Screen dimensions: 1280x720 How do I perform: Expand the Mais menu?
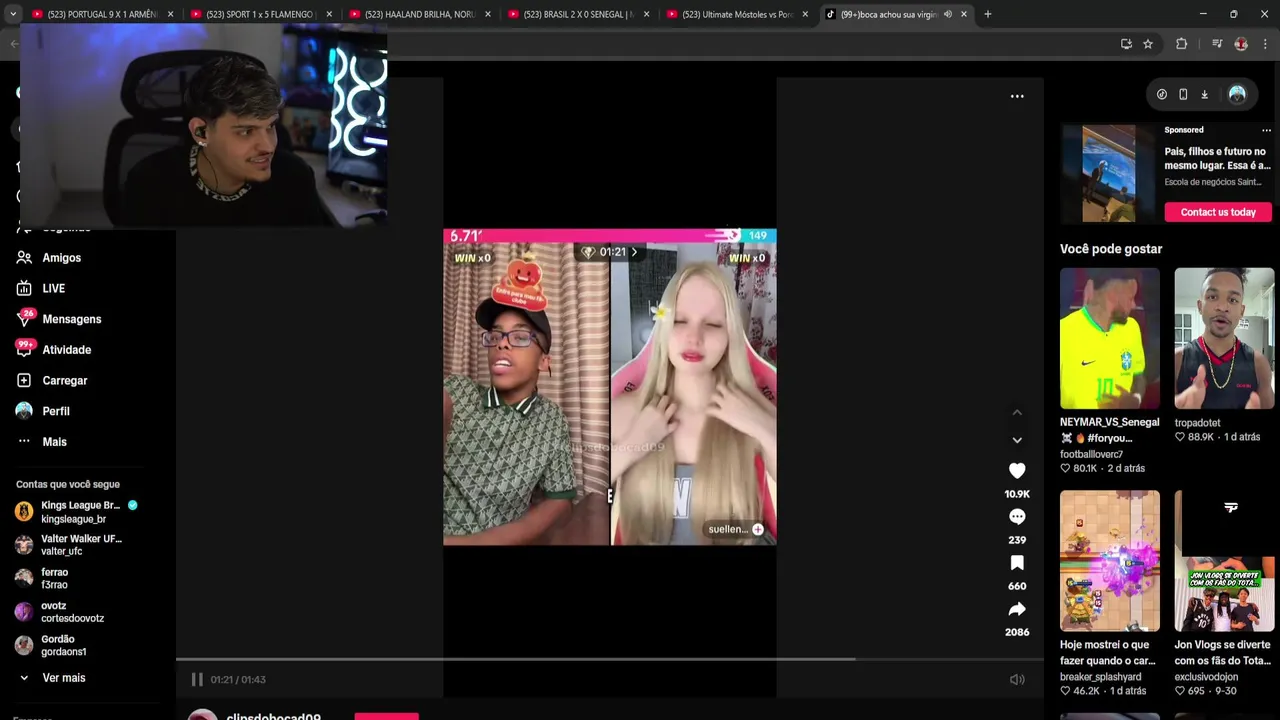coord(54,442)
